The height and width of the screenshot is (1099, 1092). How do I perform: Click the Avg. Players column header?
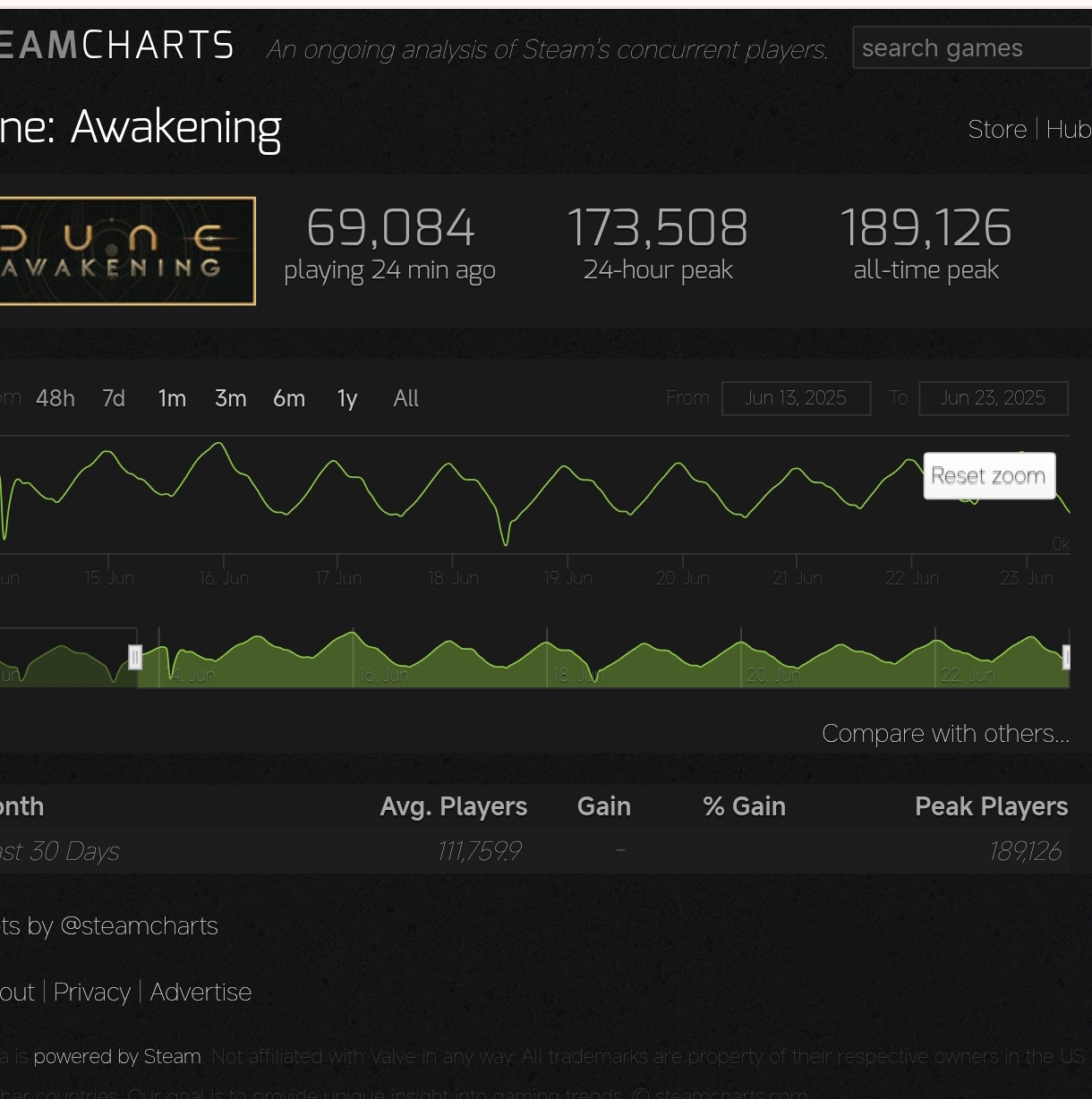[454, 806]
